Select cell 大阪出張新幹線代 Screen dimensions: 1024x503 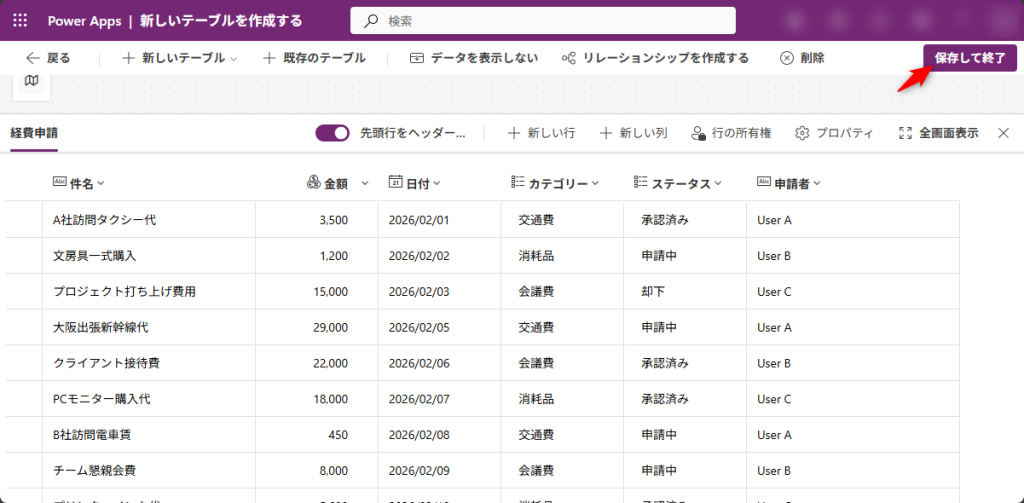(149, 327)
